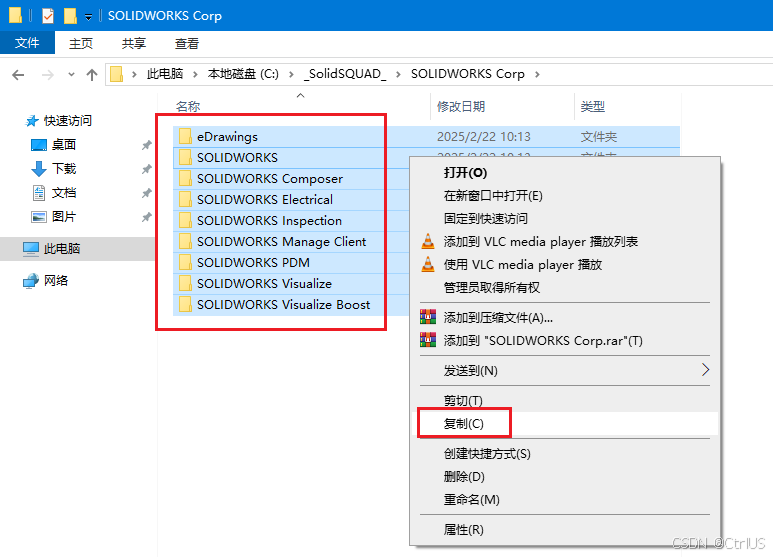Click the VLC cone icon beside 添加到播放列表
This screenshot has height=557, width=773.
coord(428,241)
